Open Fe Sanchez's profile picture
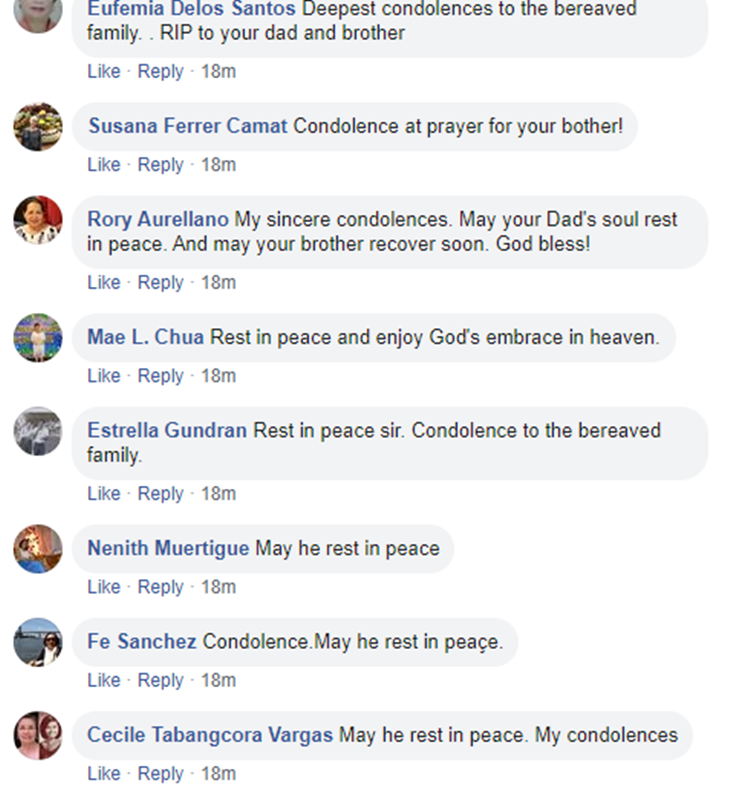The width and height of the screenshot is (750, 791). coord(38,642)
